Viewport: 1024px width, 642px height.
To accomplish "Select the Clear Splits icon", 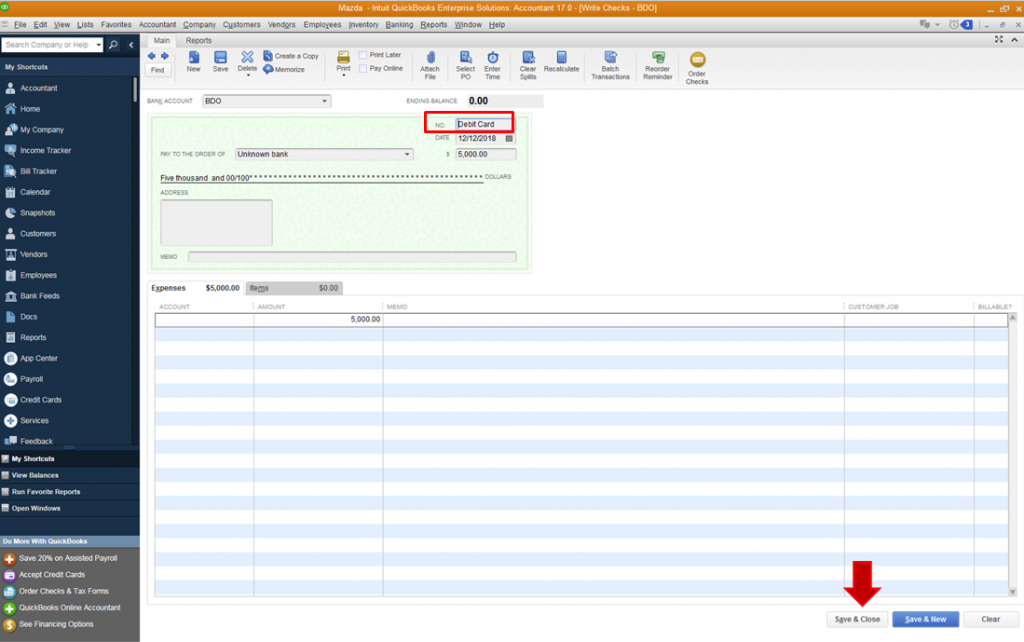I will click(528, 57).
